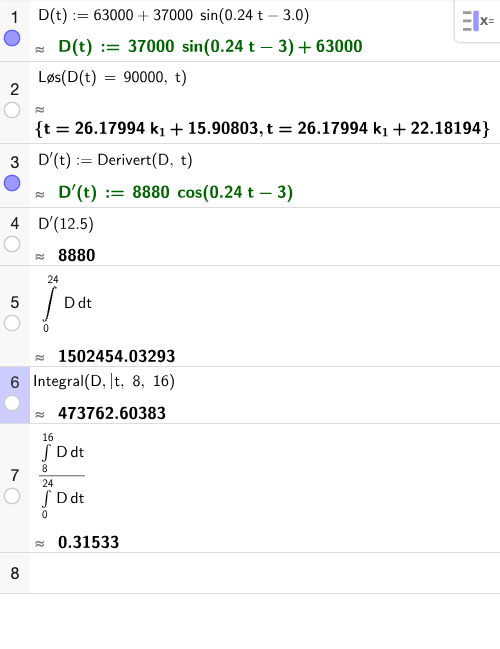The height and width of the screenshot is (649, 500).
Task: Click the ≈ symbol before 0.31533
Action: click(x=40, y=544)
